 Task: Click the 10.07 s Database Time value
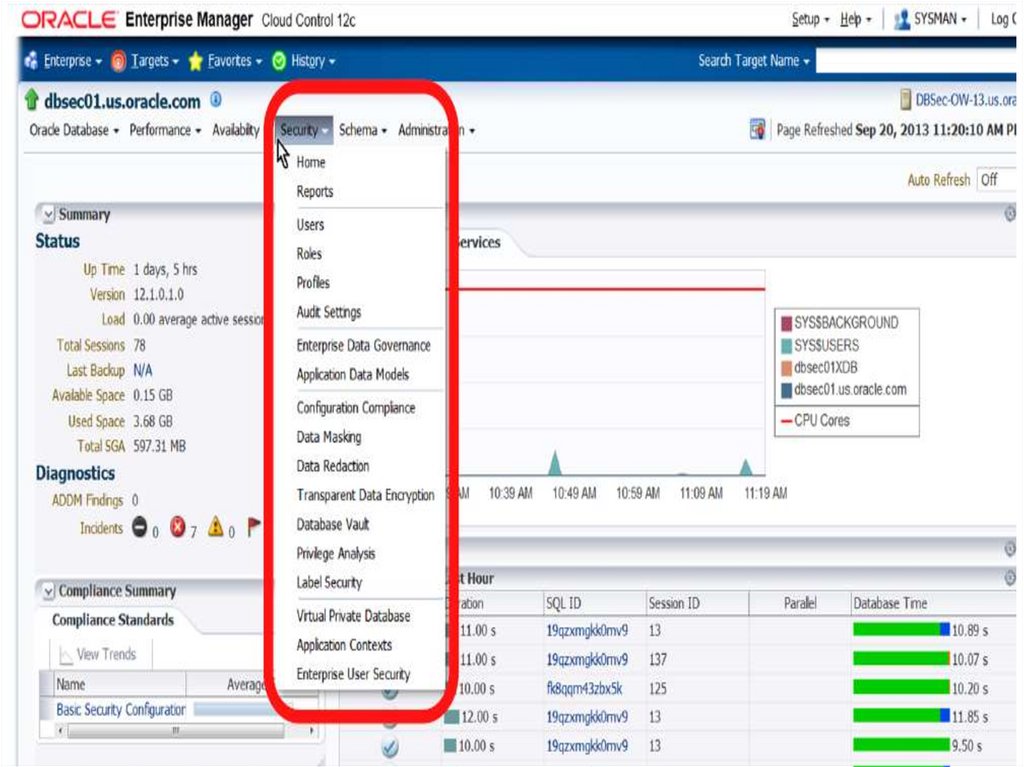(x=970, y=659)
